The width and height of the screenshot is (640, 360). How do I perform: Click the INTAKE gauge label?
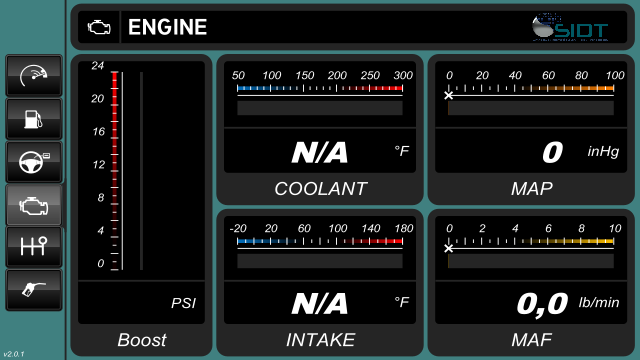(x=320, y=340)
